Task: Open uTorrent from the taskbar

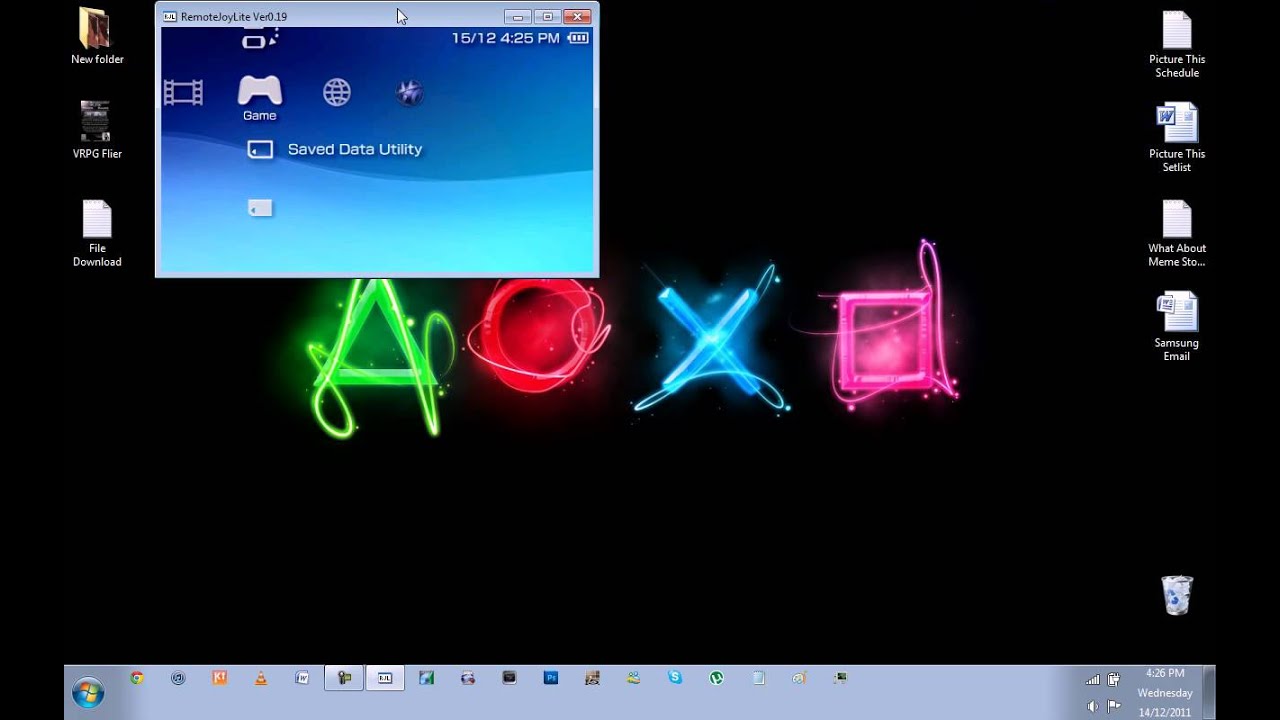Action: pos(716,678)
